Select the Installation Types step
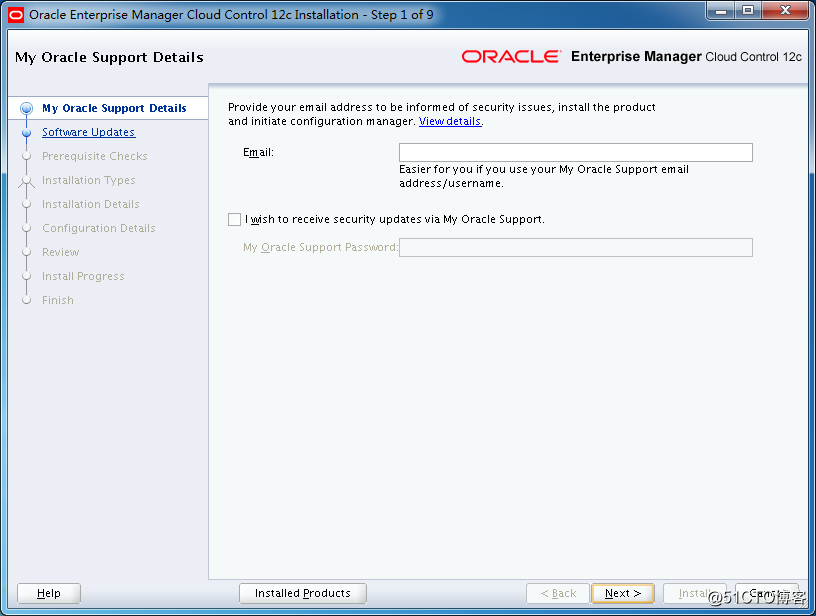Screen dimensions: 816x616 click(88, 180)
